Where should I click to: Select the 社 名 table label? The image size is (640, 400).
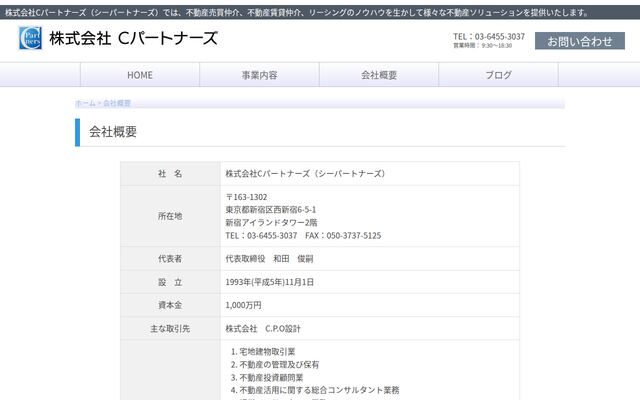tap(170, 173)
